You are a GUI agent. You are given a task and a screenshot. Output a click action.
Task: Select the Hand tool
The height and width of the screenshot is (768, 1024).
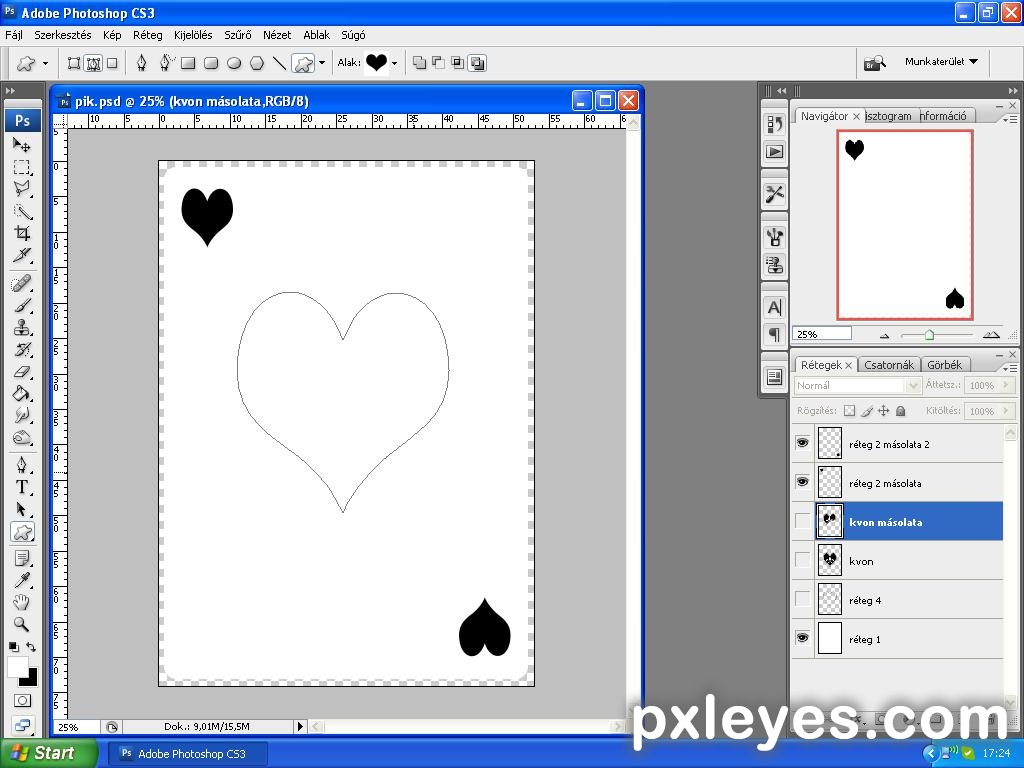[x=22, y=602]
